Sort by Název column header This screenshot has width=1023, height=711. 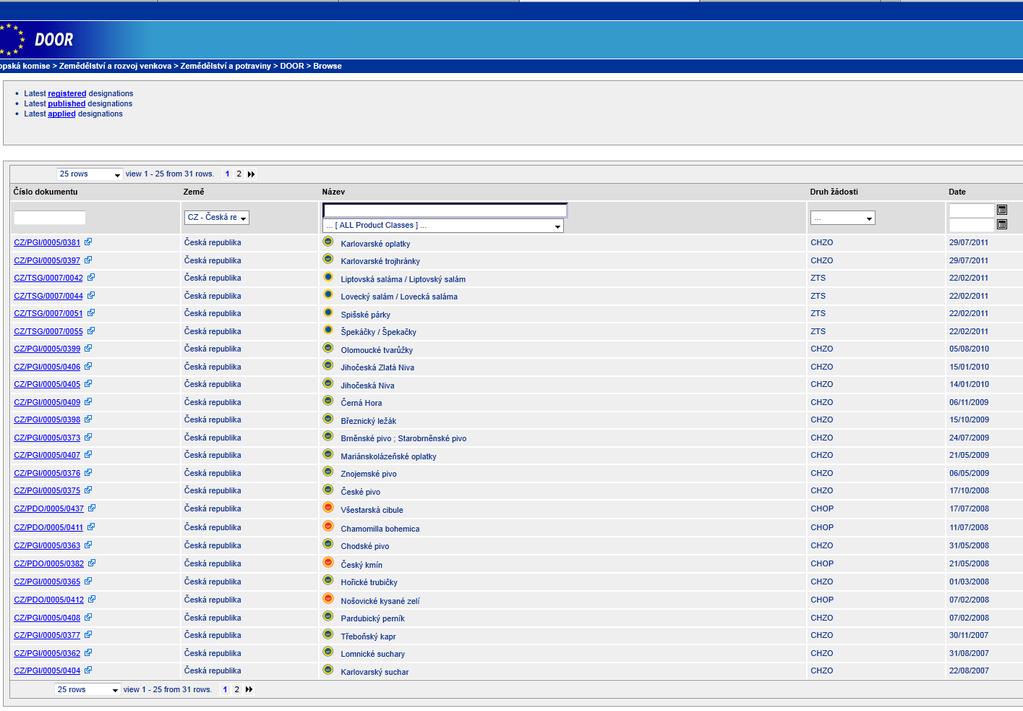pos(333,192)
